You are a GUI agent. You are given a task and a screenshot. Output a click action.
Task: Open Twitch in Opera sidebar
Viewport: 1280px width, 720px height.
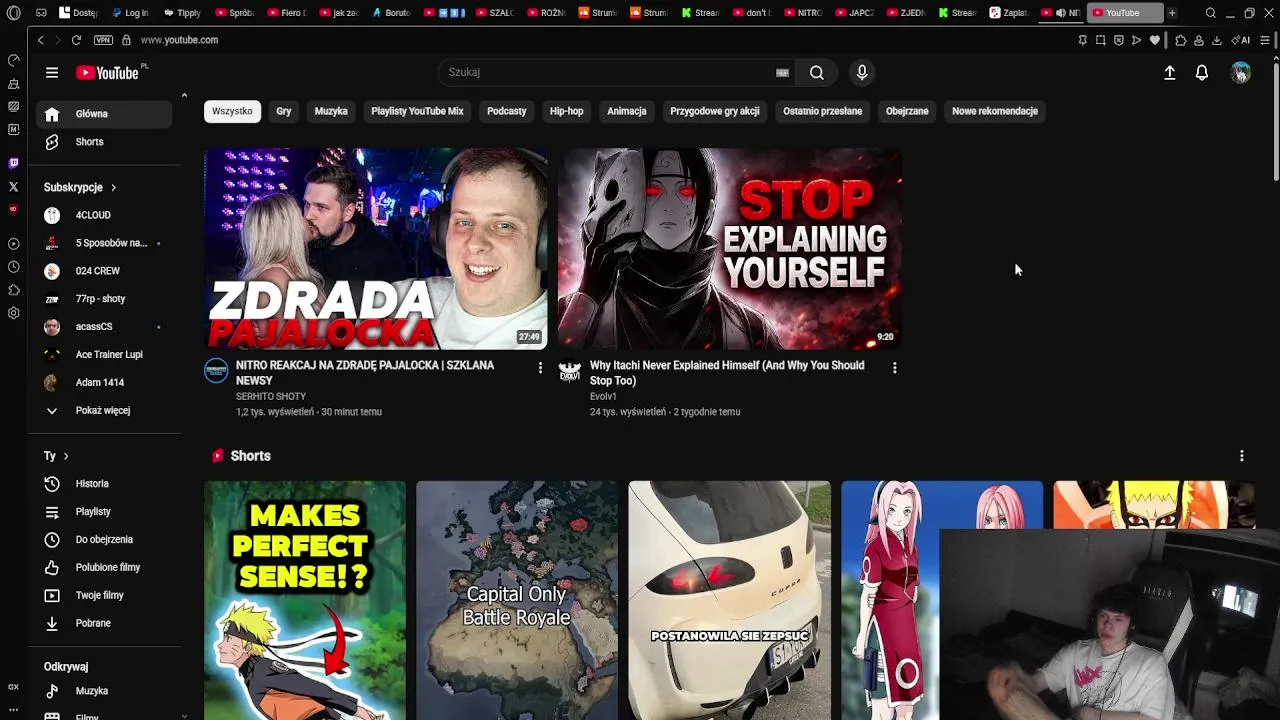(13, 163)
